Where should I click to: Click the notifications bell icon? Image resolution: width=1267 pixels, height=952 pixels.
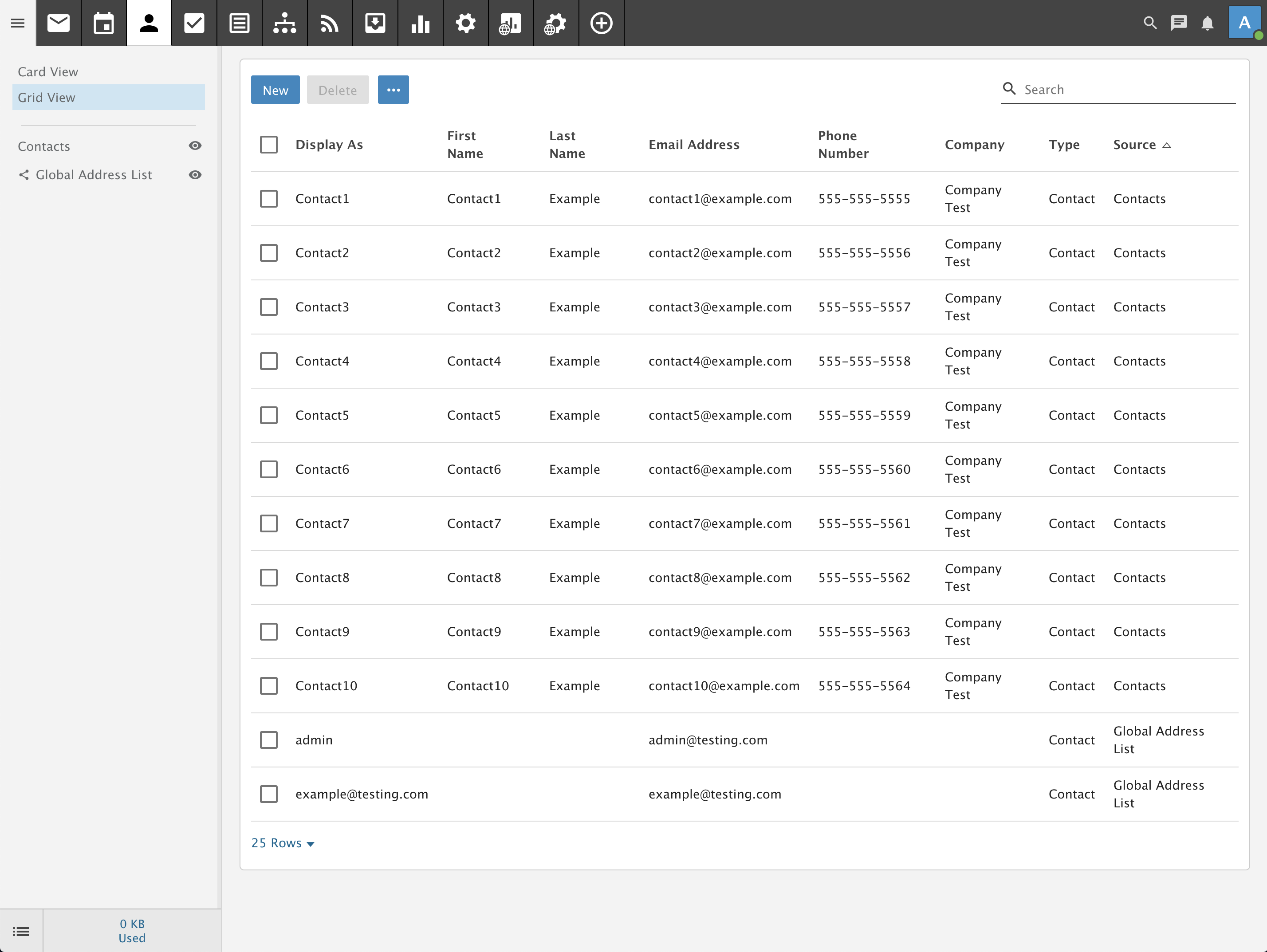1208,23
